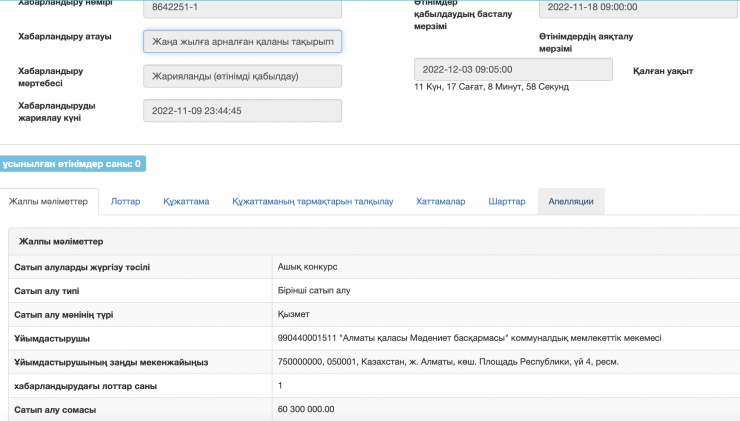Go to the Шарттар tab
The height and width of the screenshot is (421, 740).
506,201
